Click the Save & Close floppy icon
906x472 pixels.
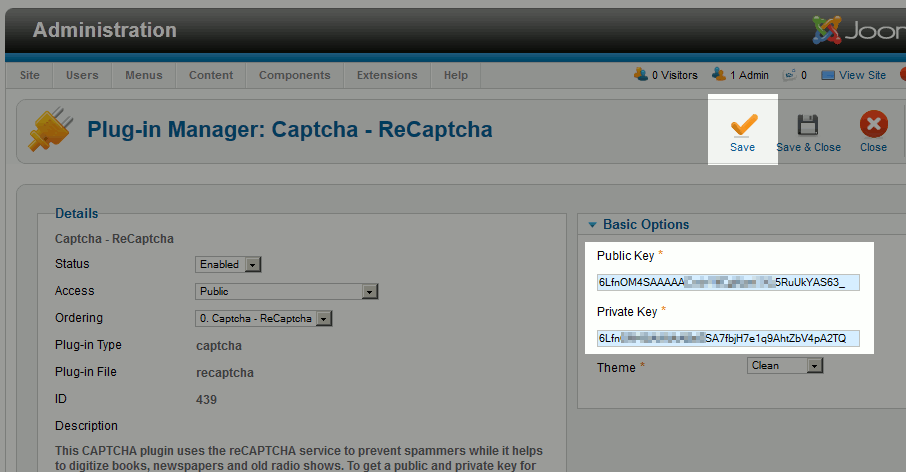point(808,125)
